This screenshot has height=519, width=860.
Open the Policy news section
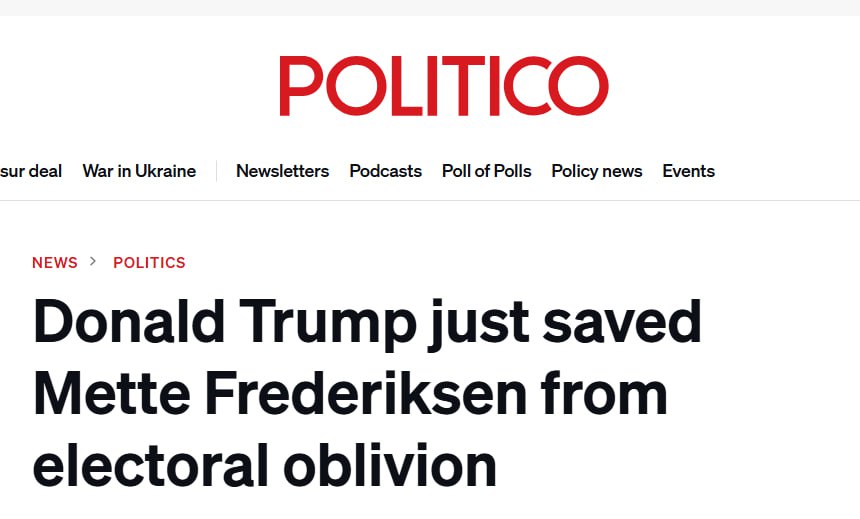(596, 171)
